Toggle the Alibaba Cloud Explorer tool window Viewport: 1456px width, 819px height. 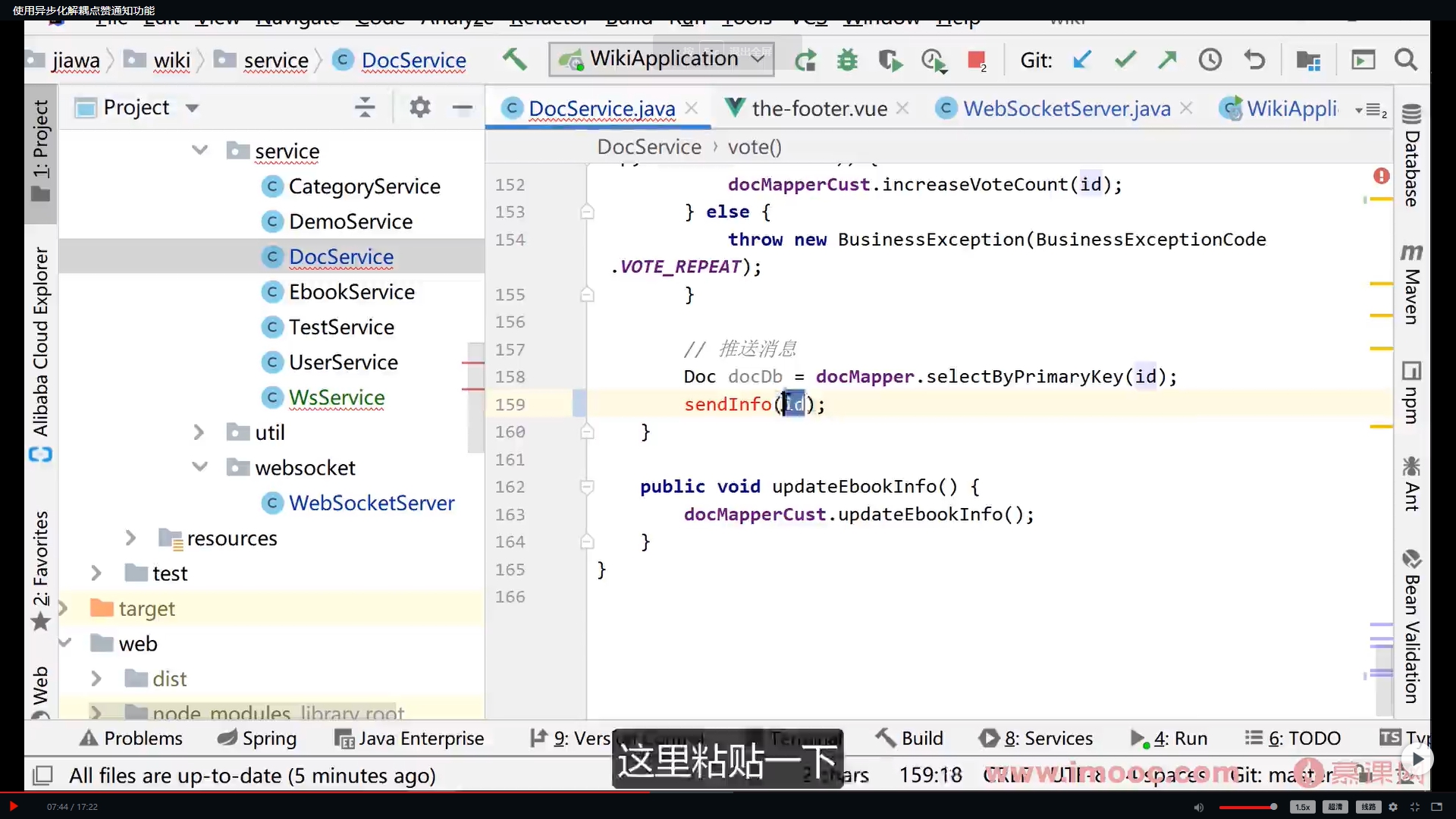(41, 354)
